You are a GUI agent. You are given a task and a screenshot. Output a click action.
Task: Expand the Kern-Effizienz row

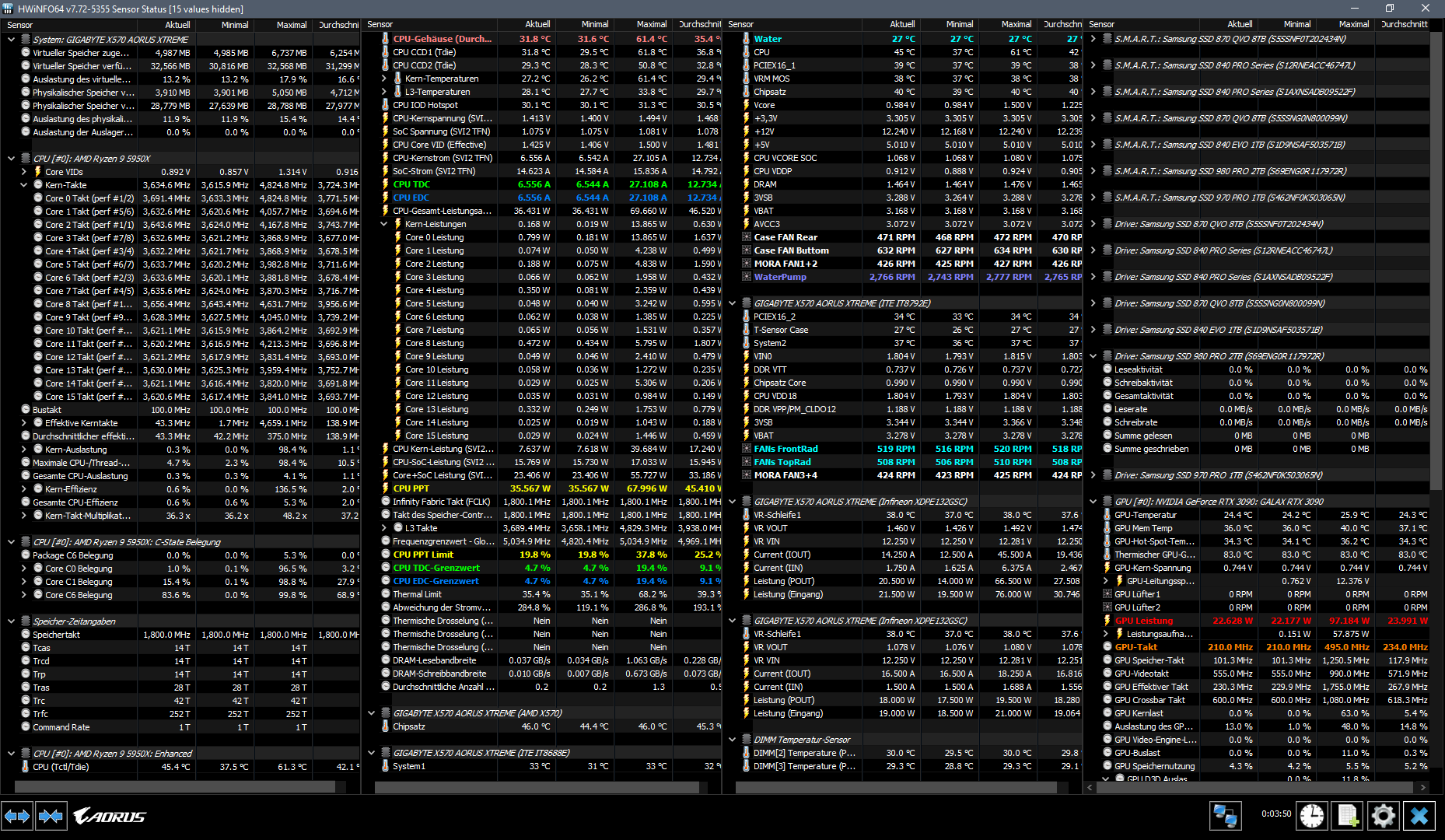[23, 489]
